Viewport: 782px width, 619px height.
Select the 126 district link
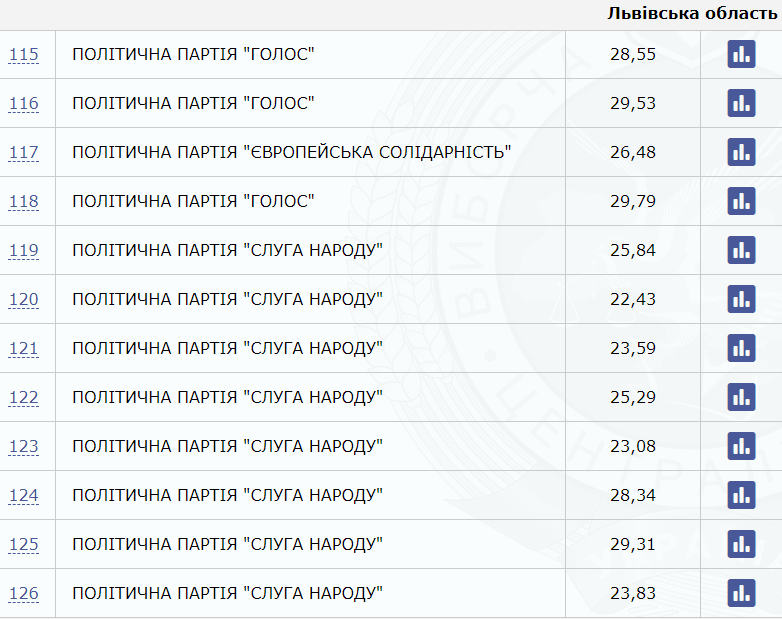click(23, 593)
